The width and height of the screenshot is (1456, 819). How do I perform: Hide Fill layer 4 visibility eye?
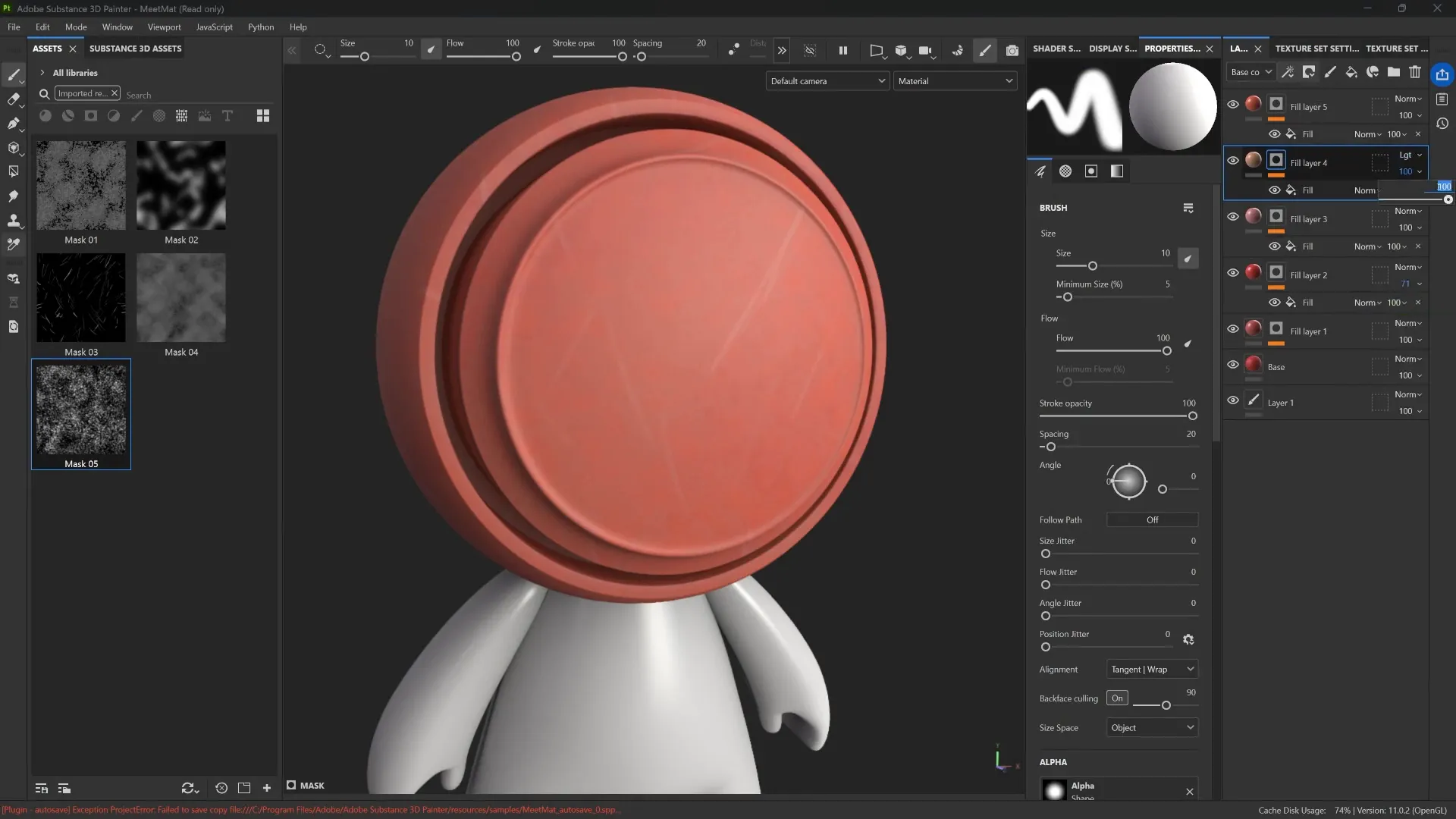point(1232,161)
